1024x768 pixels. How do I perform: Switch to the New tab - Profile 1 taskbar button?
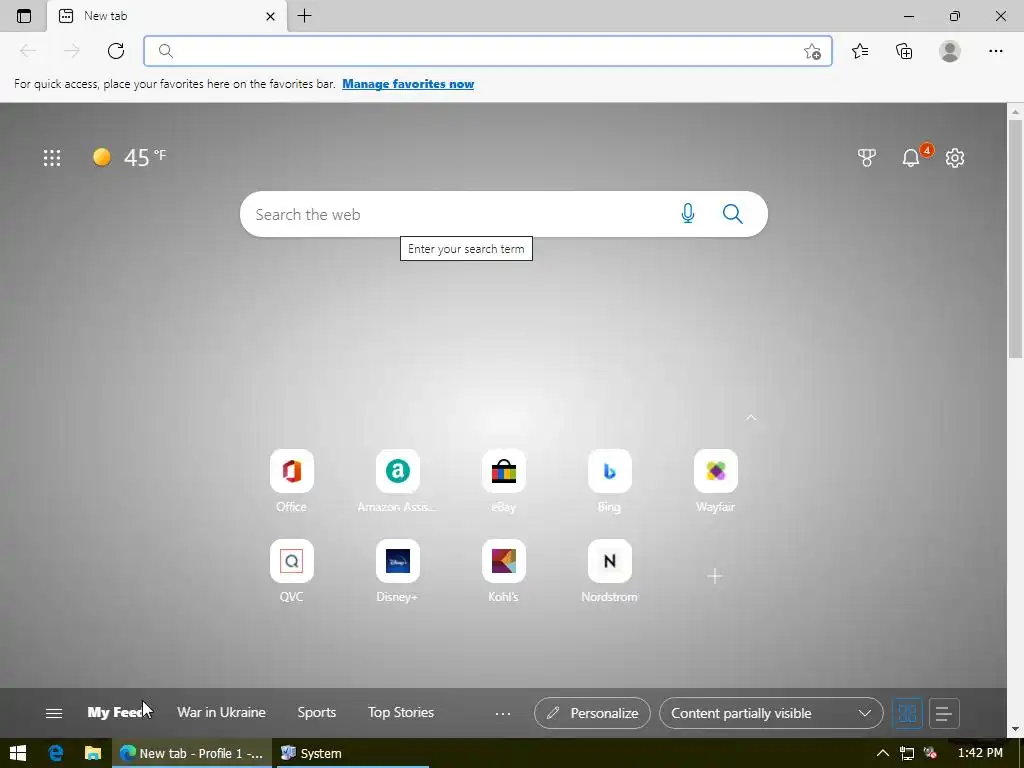[192, 753]
